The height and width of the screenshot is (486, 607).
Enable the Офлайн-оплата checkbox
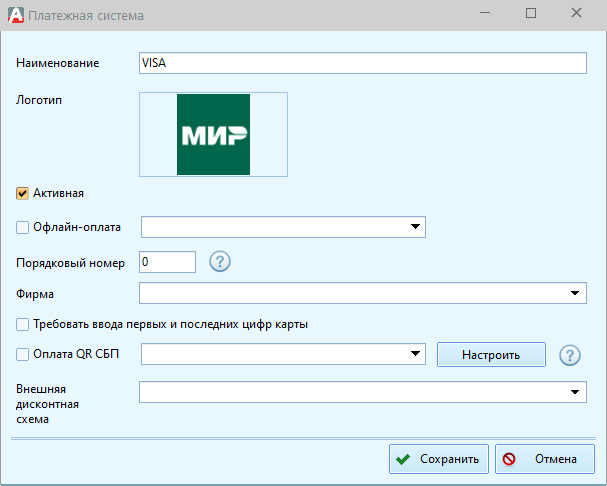pyautogui.click(x=22, y=227)
